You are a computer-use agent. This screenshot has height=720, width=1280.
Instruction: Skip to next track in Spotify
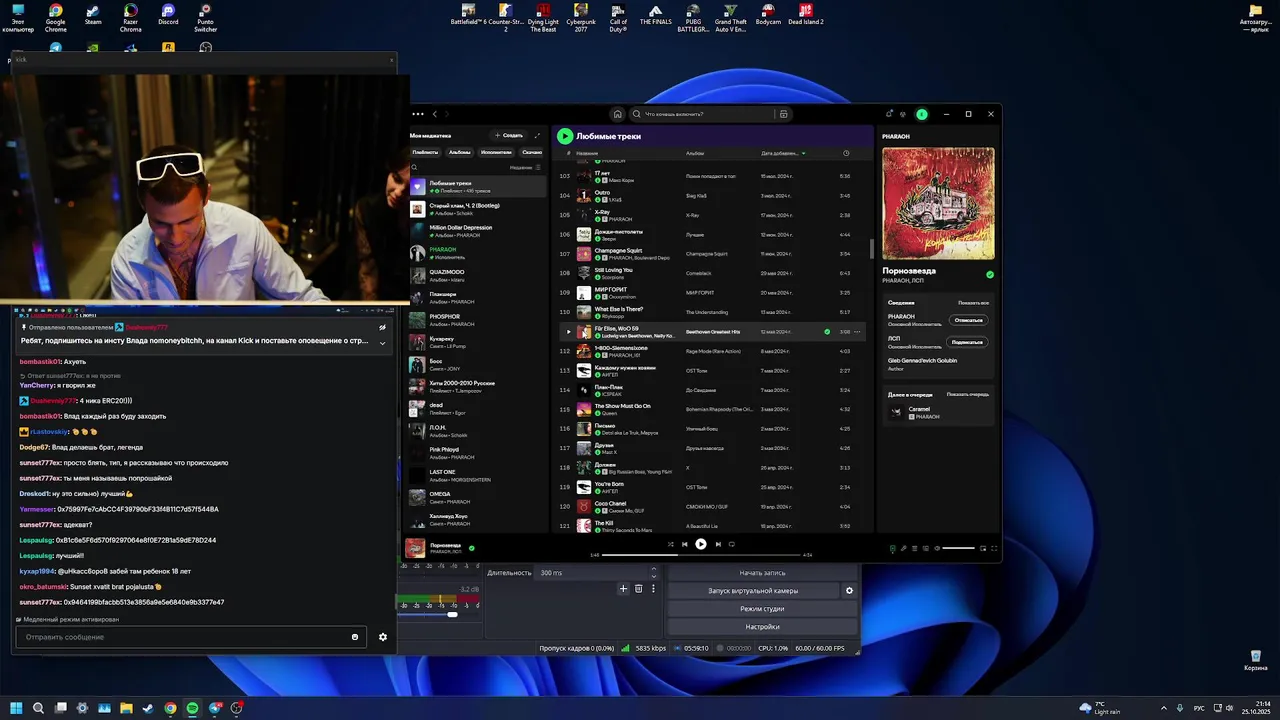718,544
